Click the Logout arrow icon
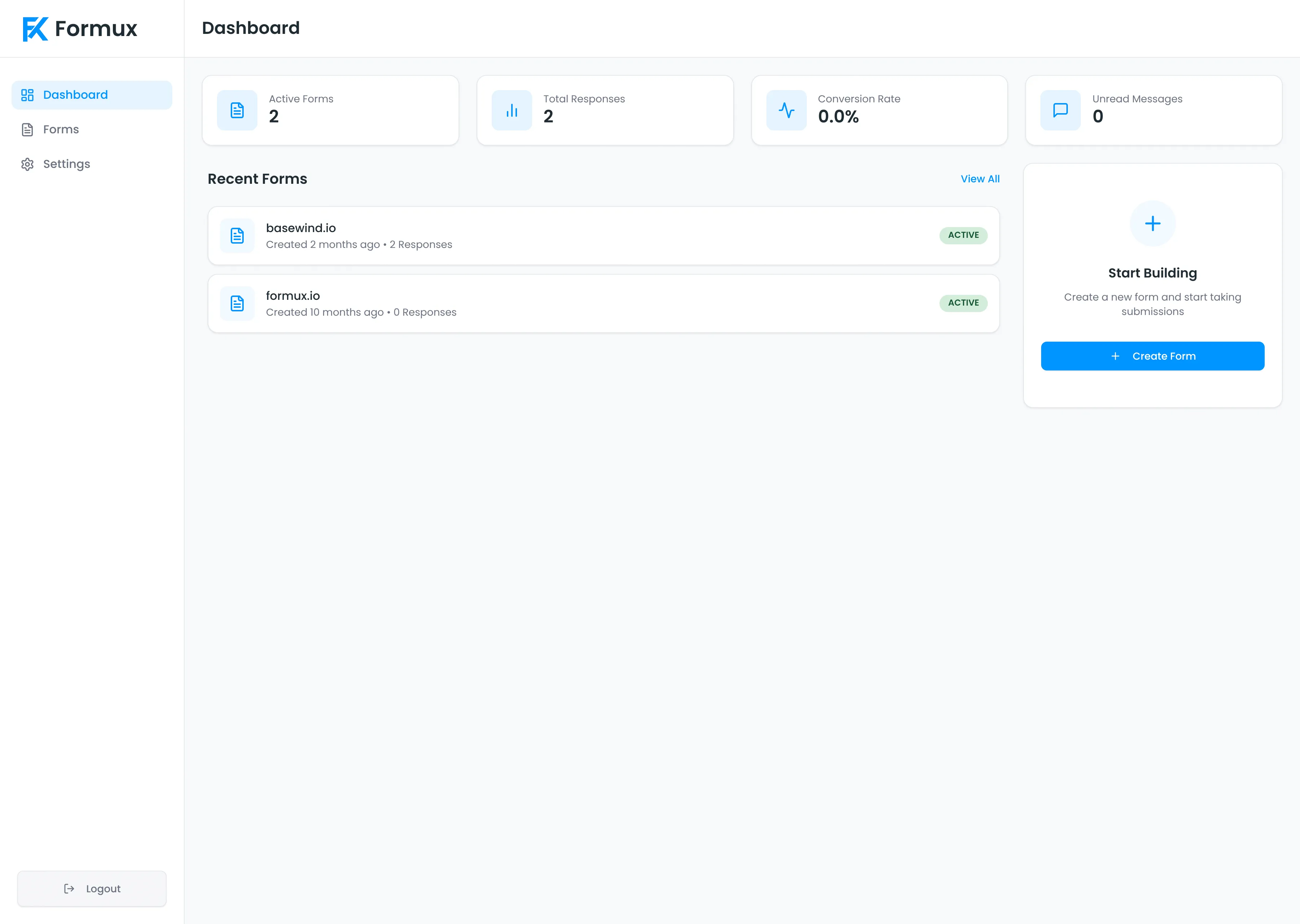Image resolution: width=1300 pixels, height=924 pixels. pos(69,889)
